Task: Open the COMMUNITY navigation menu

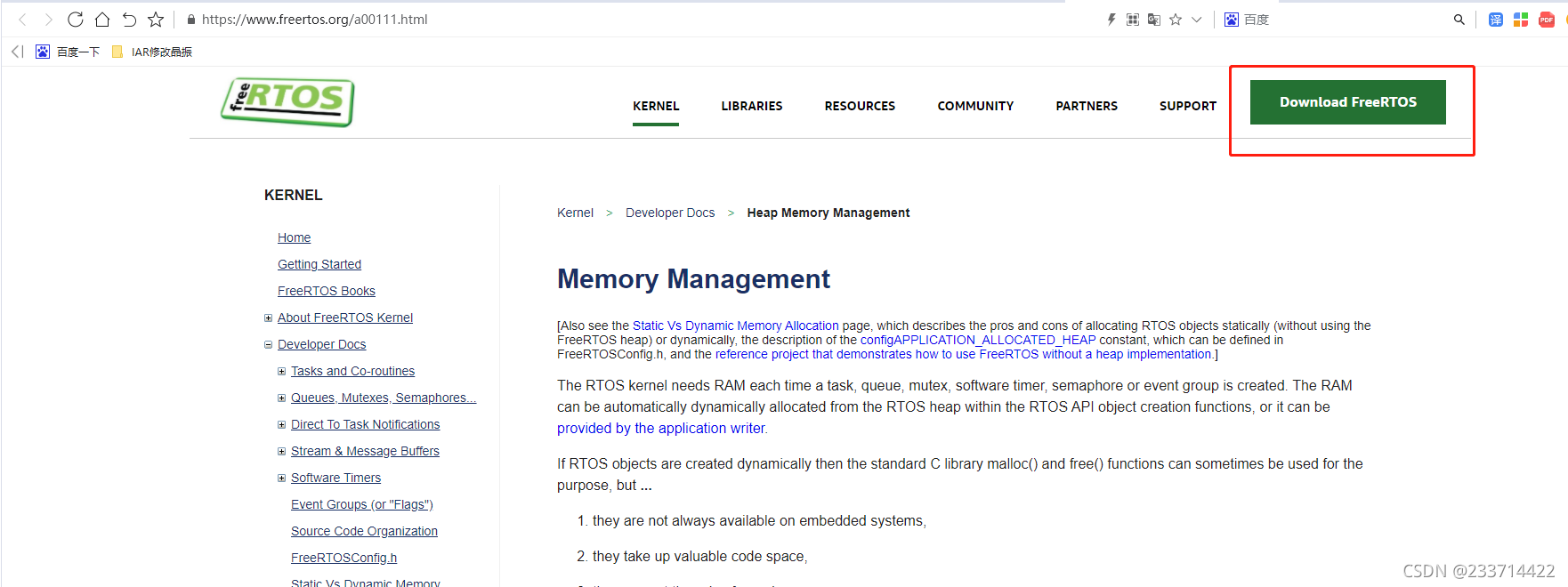Action: 975,106
